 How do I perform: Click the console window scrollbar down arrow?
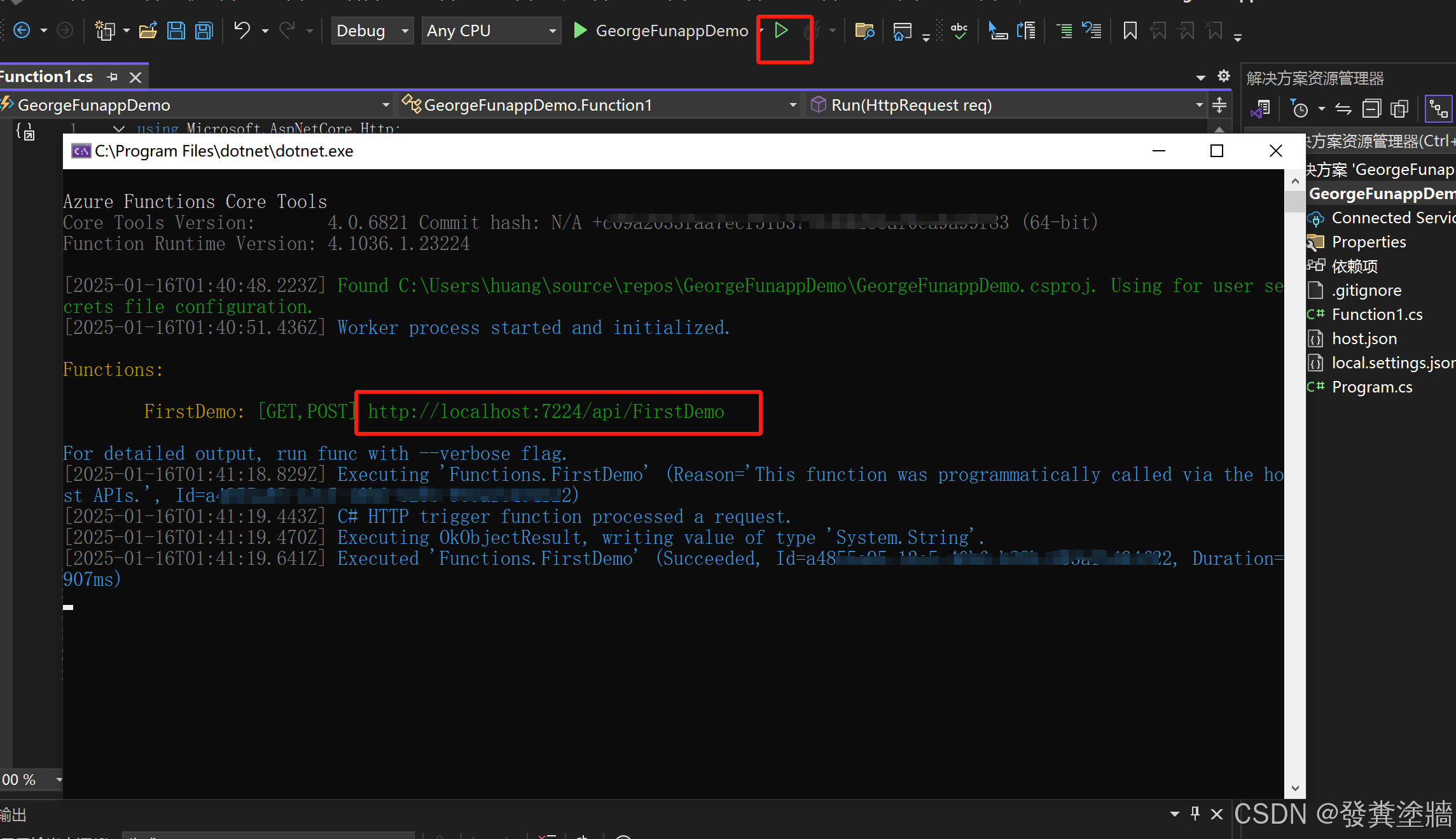tap(1295, 789)
